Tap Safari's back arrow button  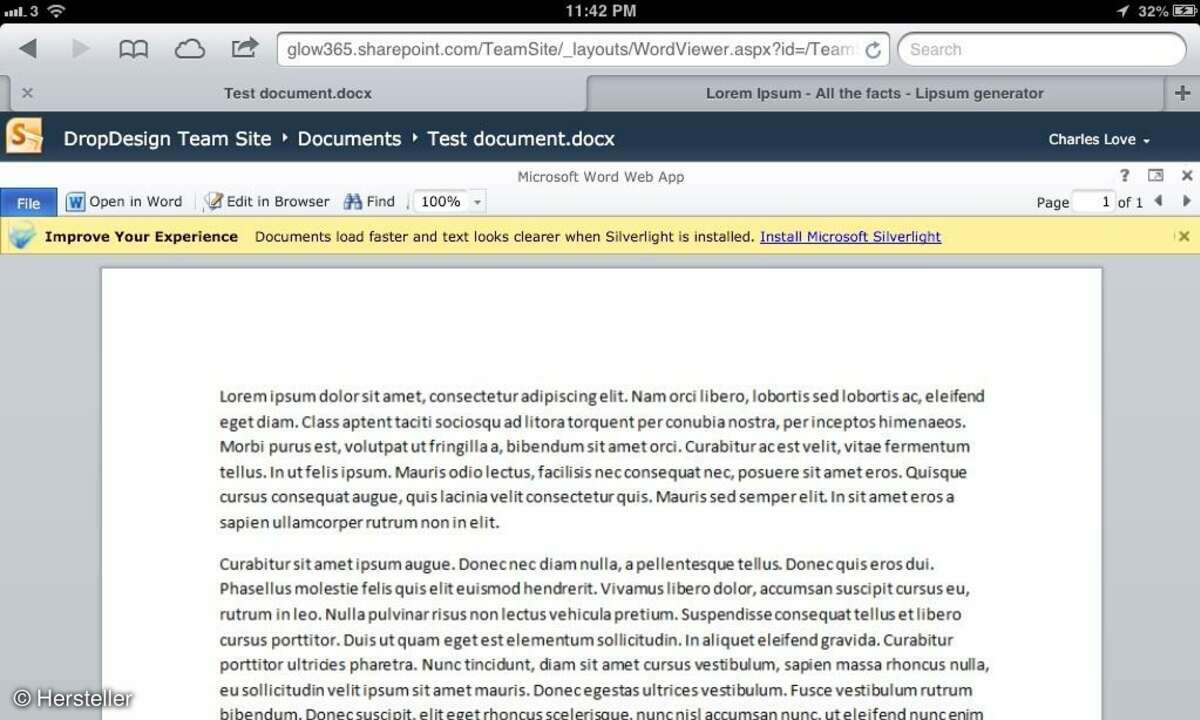click(x=28, y=49)
